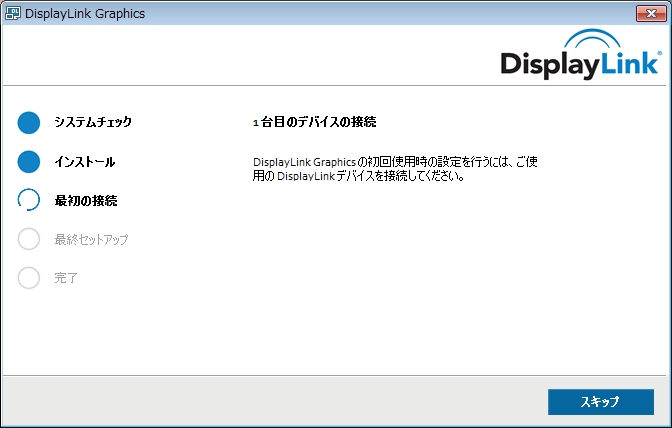This screenshot has width=672, height=428.
Task: Select the システムチェック step label
Action: point(93,122)
